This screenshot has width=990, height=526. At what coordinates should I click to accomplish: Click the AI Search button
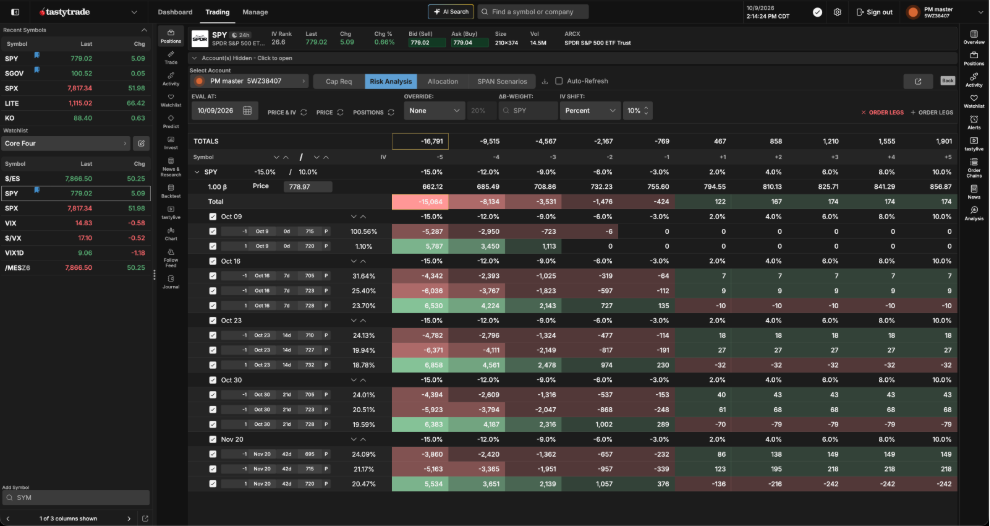click(x=451, y=11)
